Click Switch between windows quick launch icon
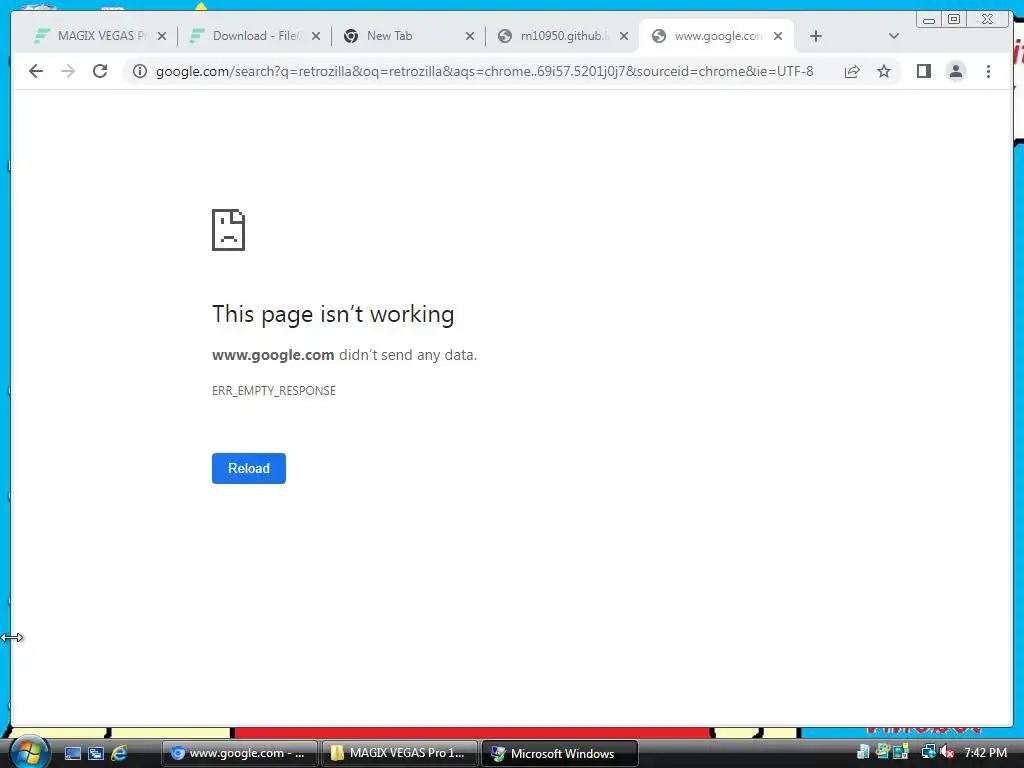This screenshot has width=1024, height=768. tap(96, 753)
